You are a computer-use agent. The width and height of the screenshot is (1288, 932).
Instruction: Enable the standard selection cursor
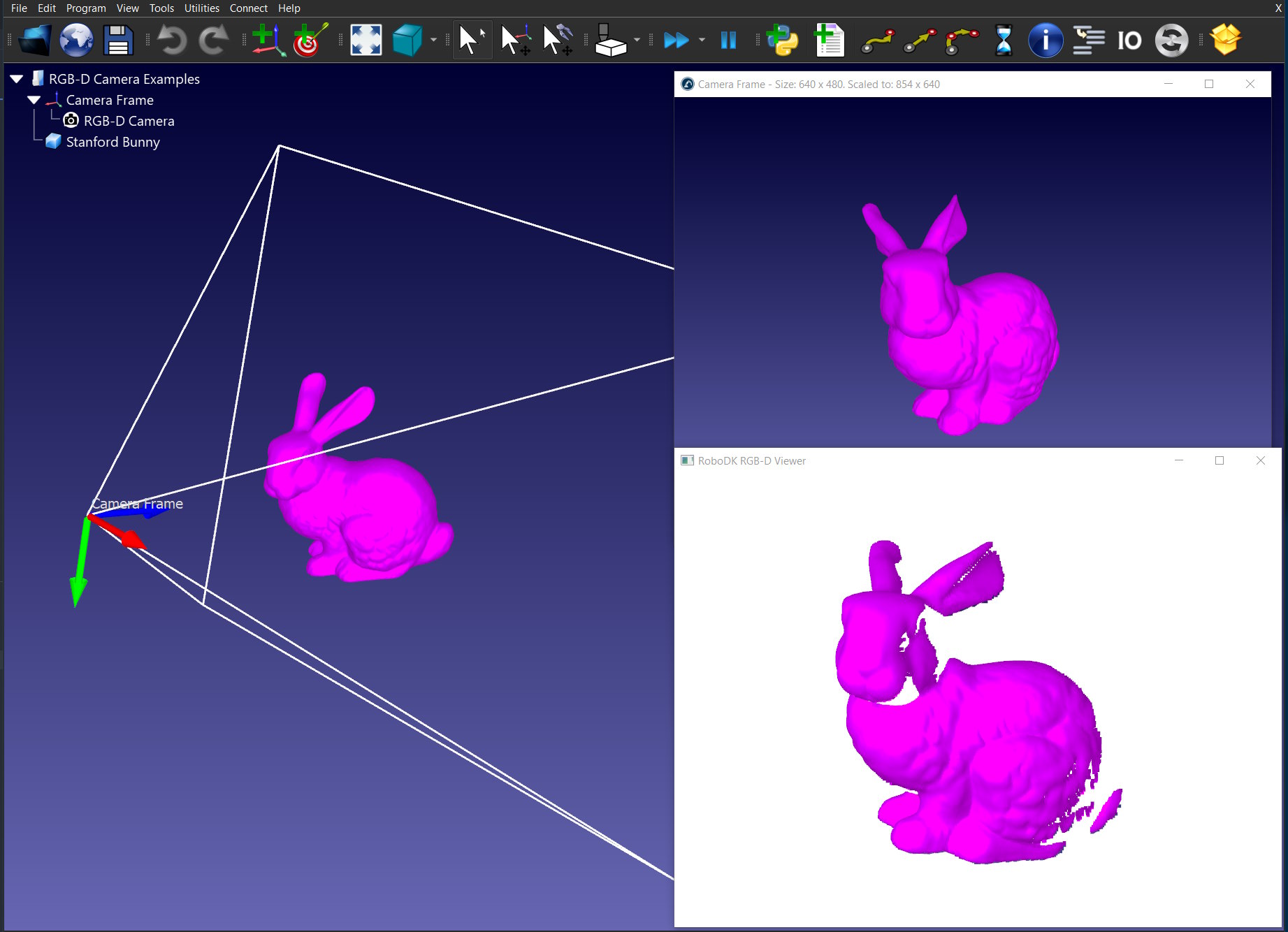472,40
